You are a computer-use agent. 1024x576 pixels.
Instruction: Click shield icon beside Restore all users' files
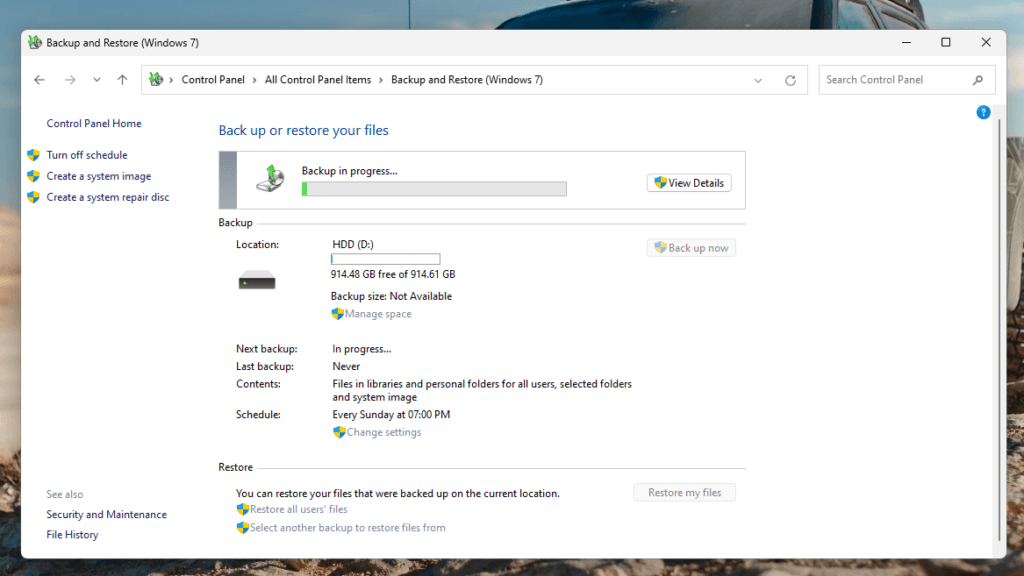[242, 509]
